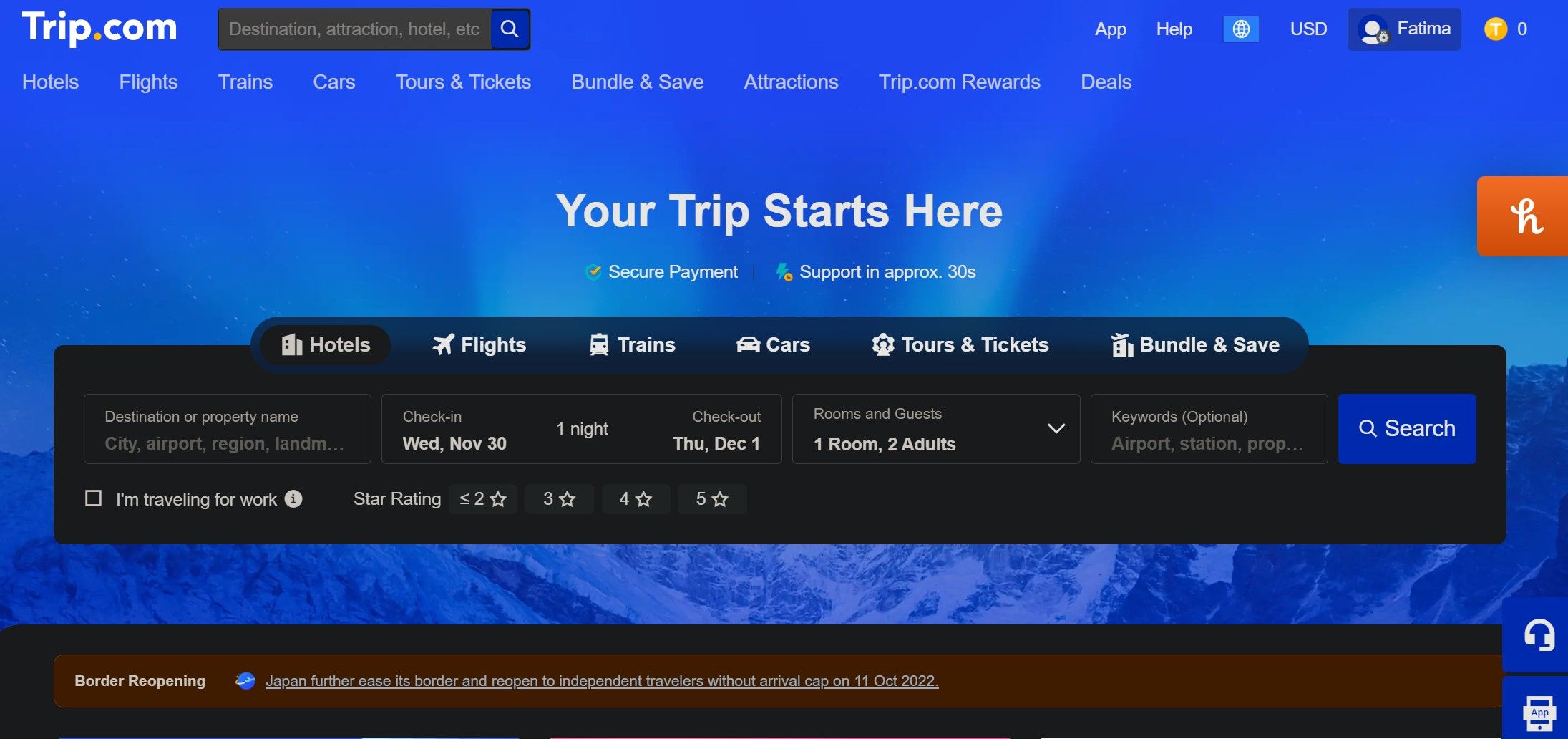Open the Japan border reopening news link
The image size is (1568, 739).
coord(602,681)
